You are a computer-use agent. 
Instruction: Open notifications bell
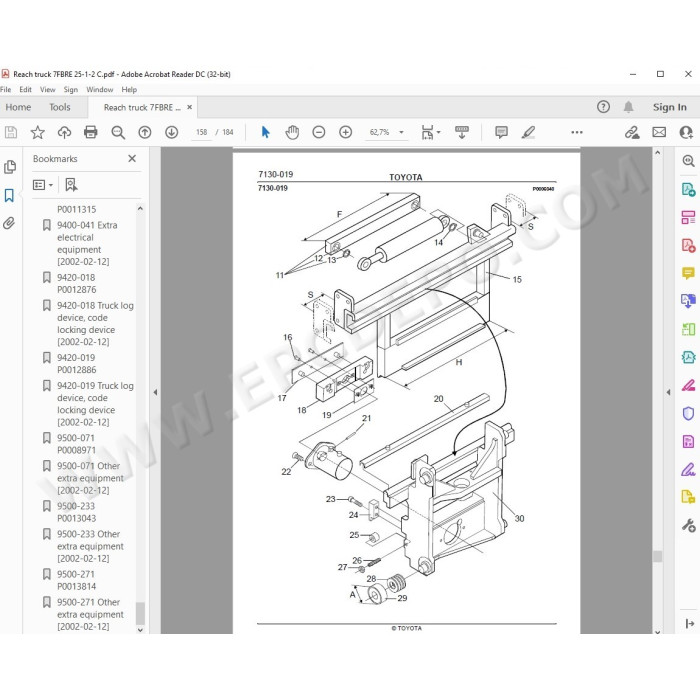tap(628, 107)
